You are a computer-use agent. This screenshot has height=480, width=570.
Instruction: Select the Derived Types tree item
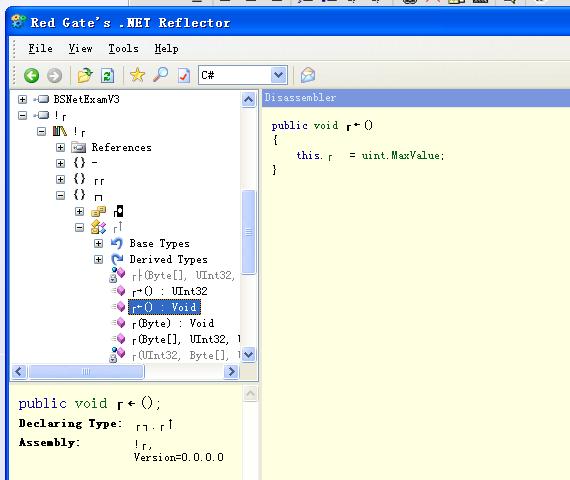pyautogui.click(x=168, y=259)
